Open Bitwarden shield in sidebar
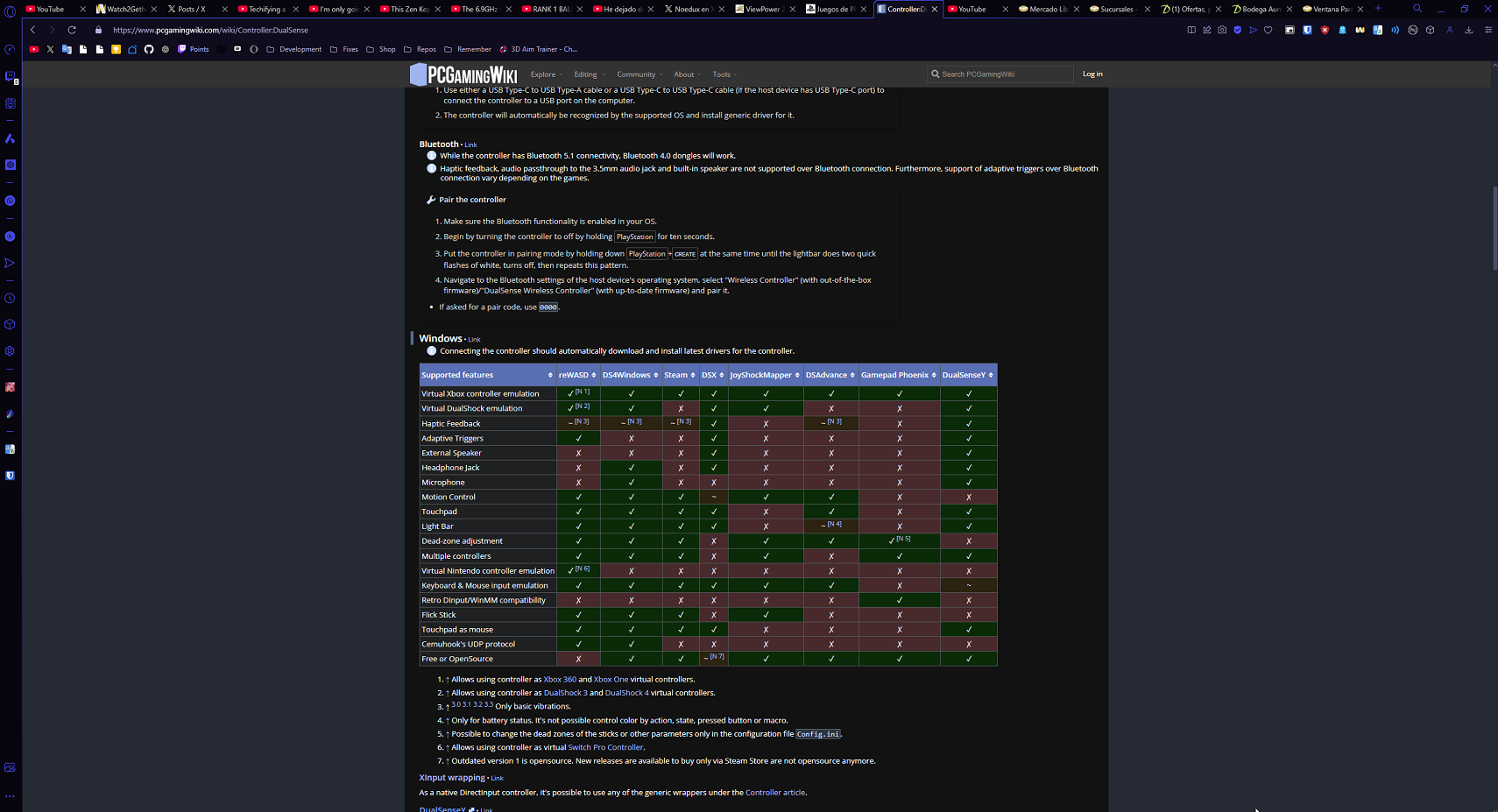The height and width of the screenshot is (812, 1498). click(x=11, y=476)
